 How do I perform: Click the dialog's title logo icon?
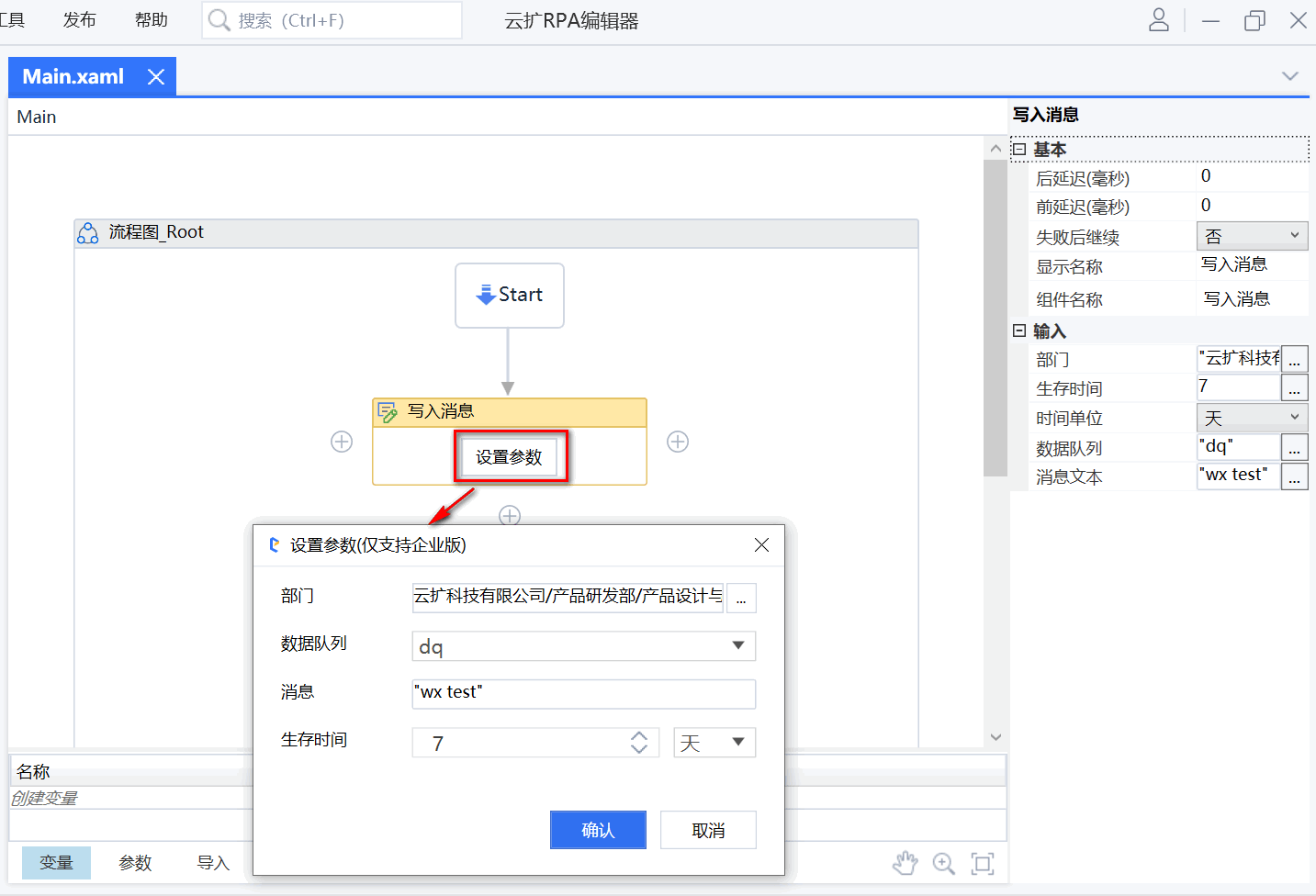point(274,545)
